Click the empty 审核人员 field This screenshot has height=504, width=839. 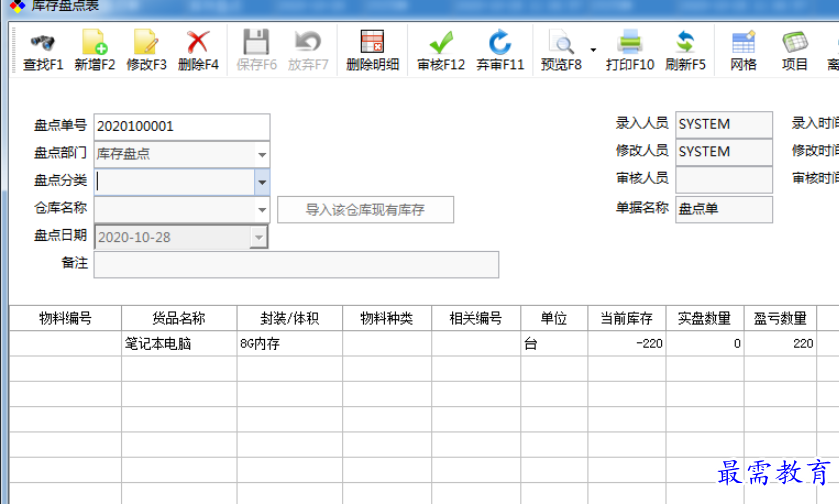click(724, 180)
